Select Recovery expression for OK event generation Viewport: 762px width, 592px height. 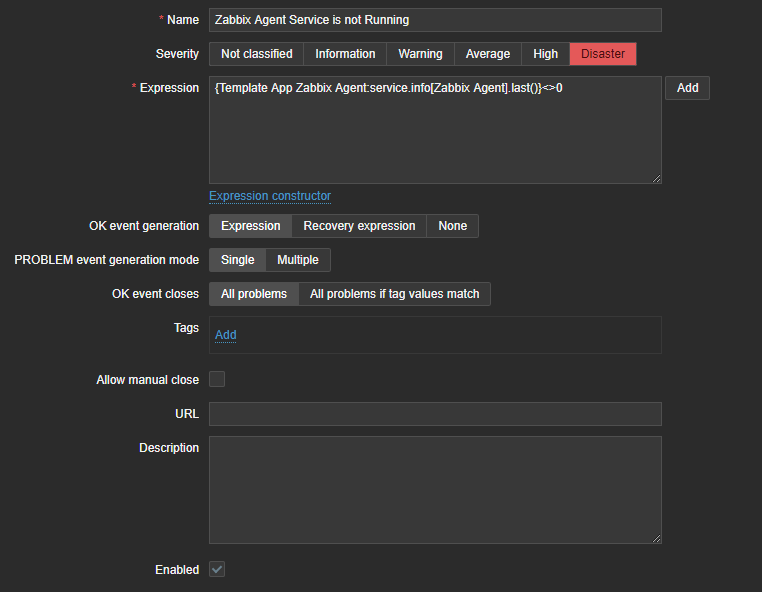click(x=359, y=226)
